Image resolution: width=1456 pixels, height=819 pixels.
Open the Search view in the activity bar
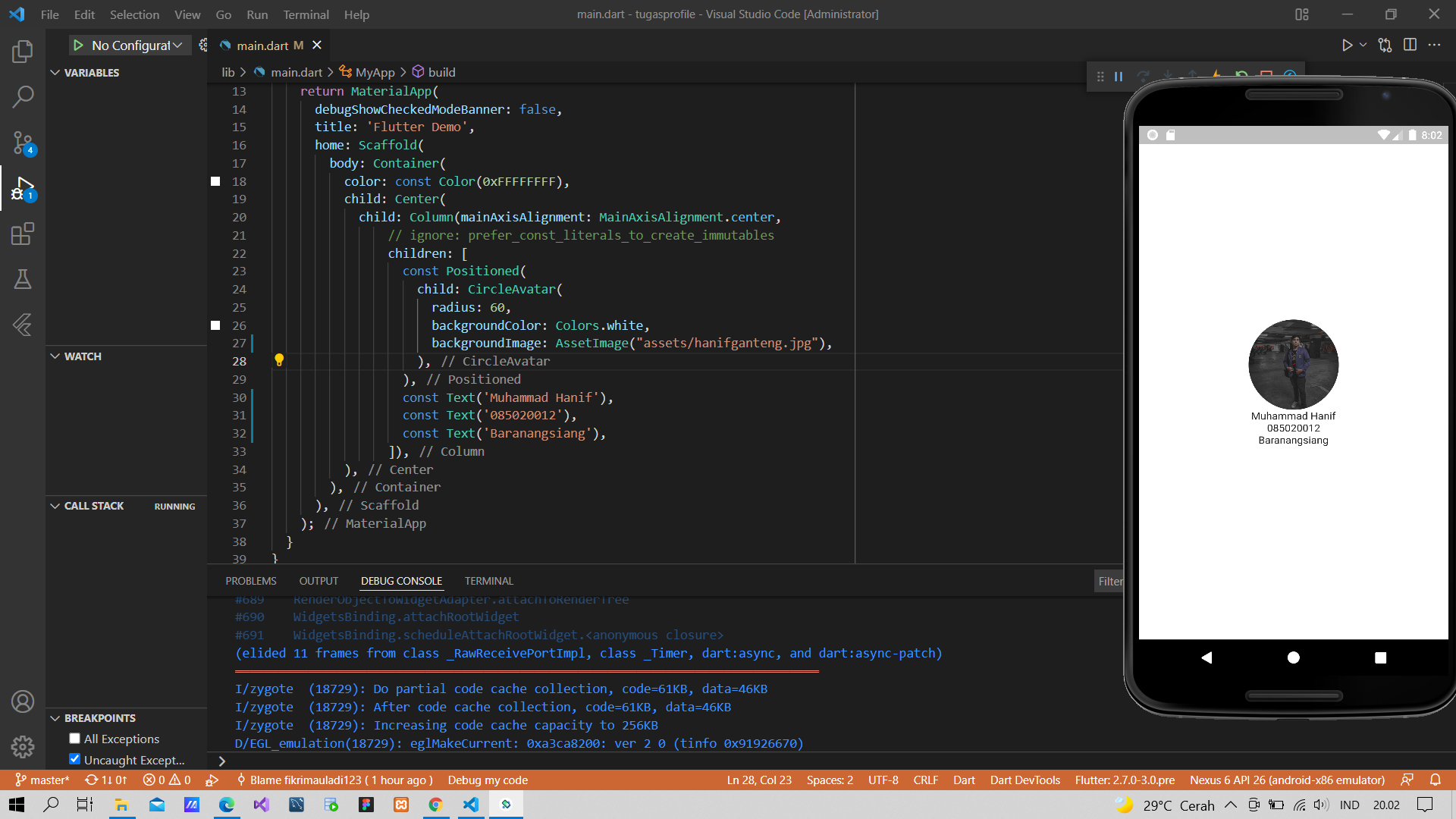pos(23,97)
